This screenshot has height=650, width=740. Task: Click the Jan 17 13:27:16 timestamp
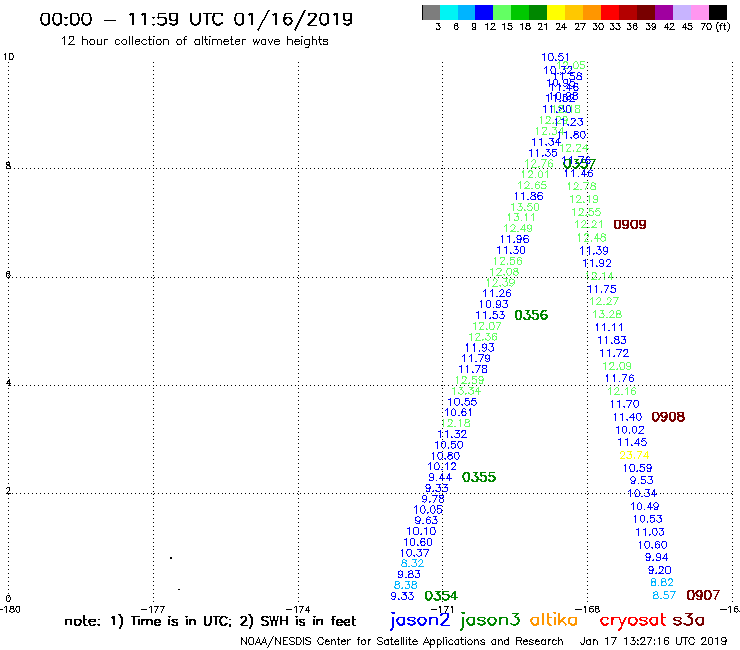click(654, 641)
